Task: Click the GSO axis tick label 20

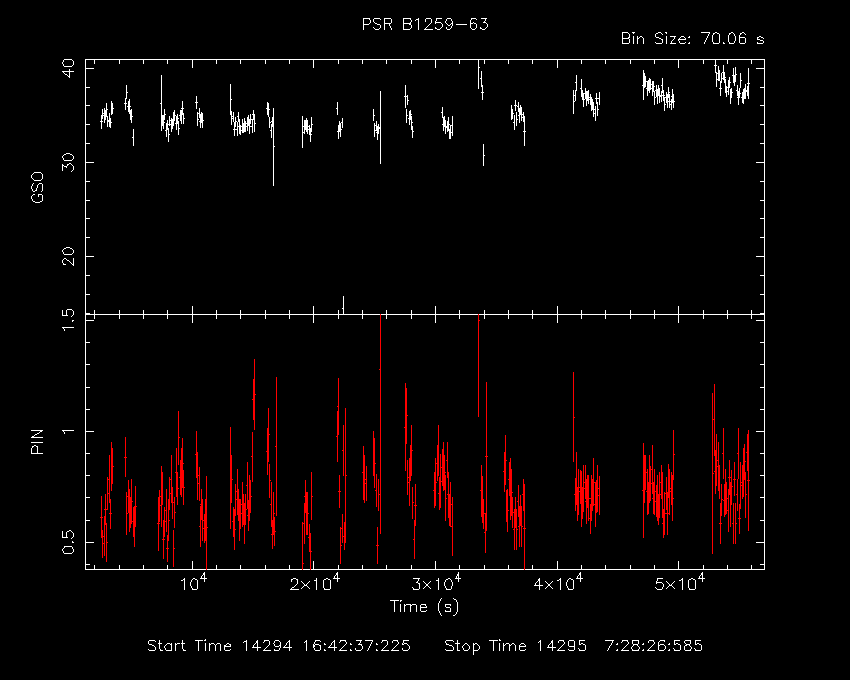Action: click(x=68, y=256)
